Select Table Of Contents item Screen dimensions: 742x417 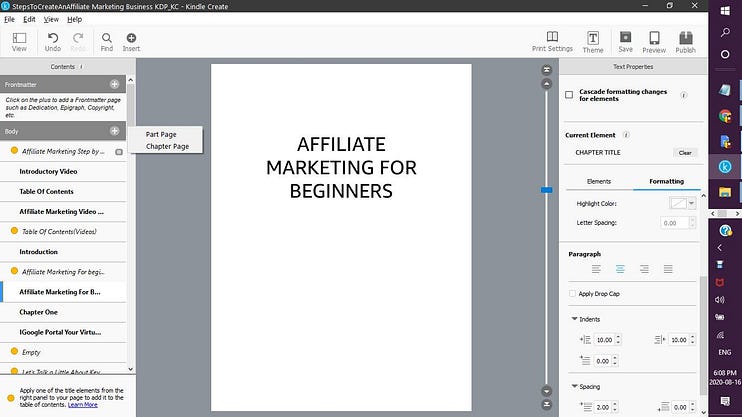63,192
